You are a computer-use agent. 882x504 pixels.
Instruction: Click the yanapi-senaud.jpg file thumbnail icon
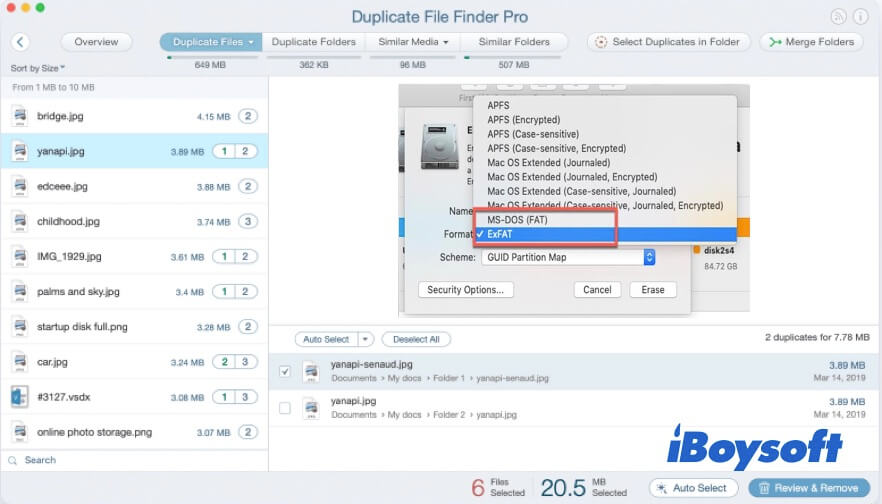[x=310, y=372]
